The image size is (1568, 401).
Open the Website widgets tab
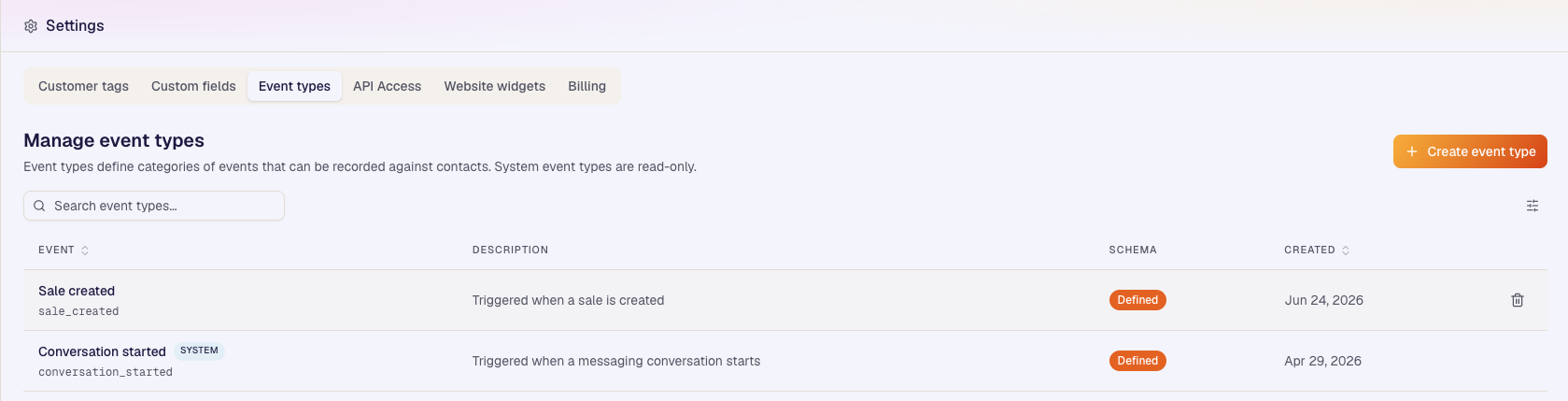[494, 86]
